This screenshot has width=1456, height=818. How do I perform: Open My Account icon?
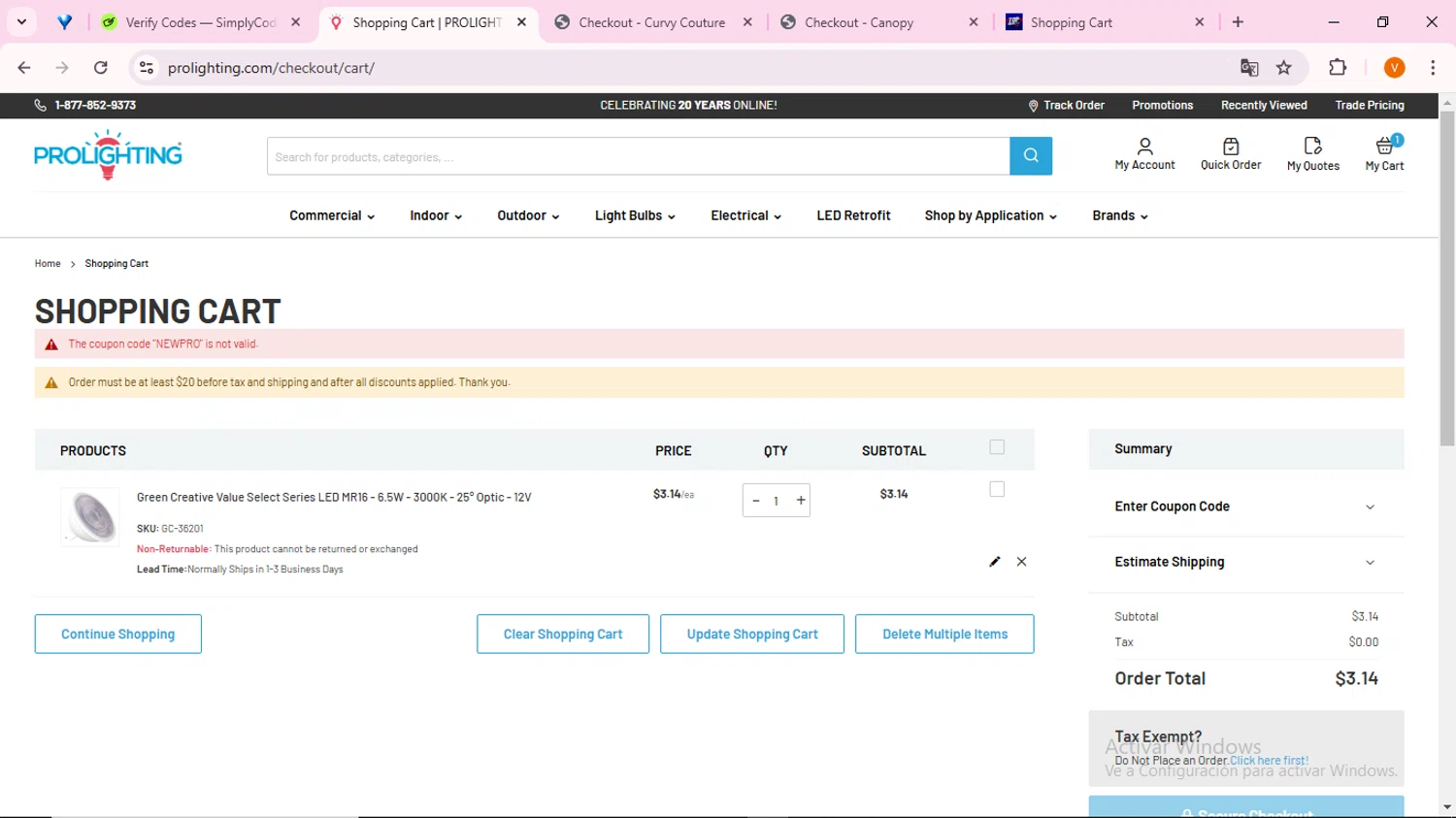pos(1144,153)
